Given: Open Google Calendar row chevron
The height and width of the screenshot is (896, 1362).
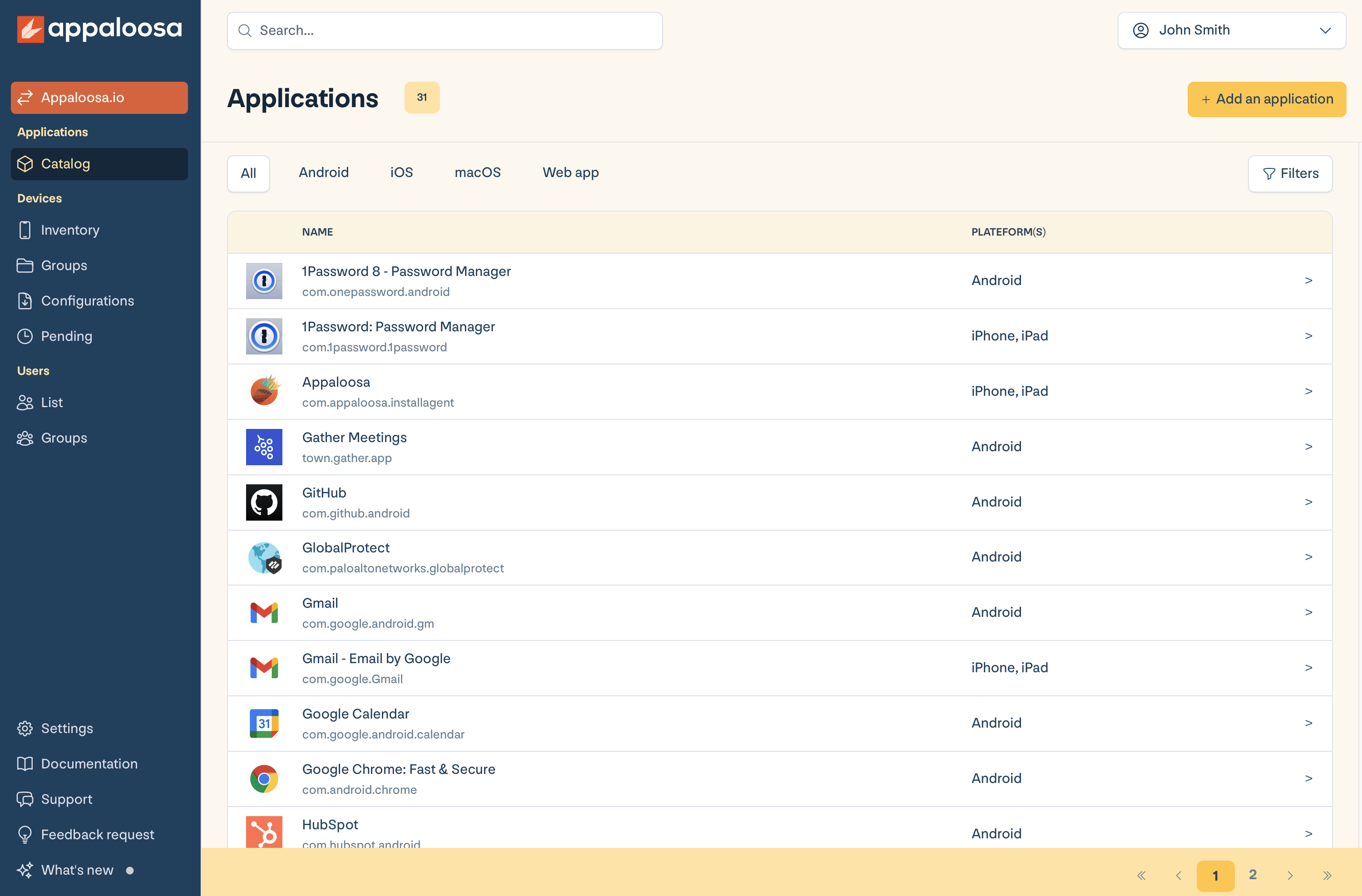Looking at the screenshot, I should 1308,723.
